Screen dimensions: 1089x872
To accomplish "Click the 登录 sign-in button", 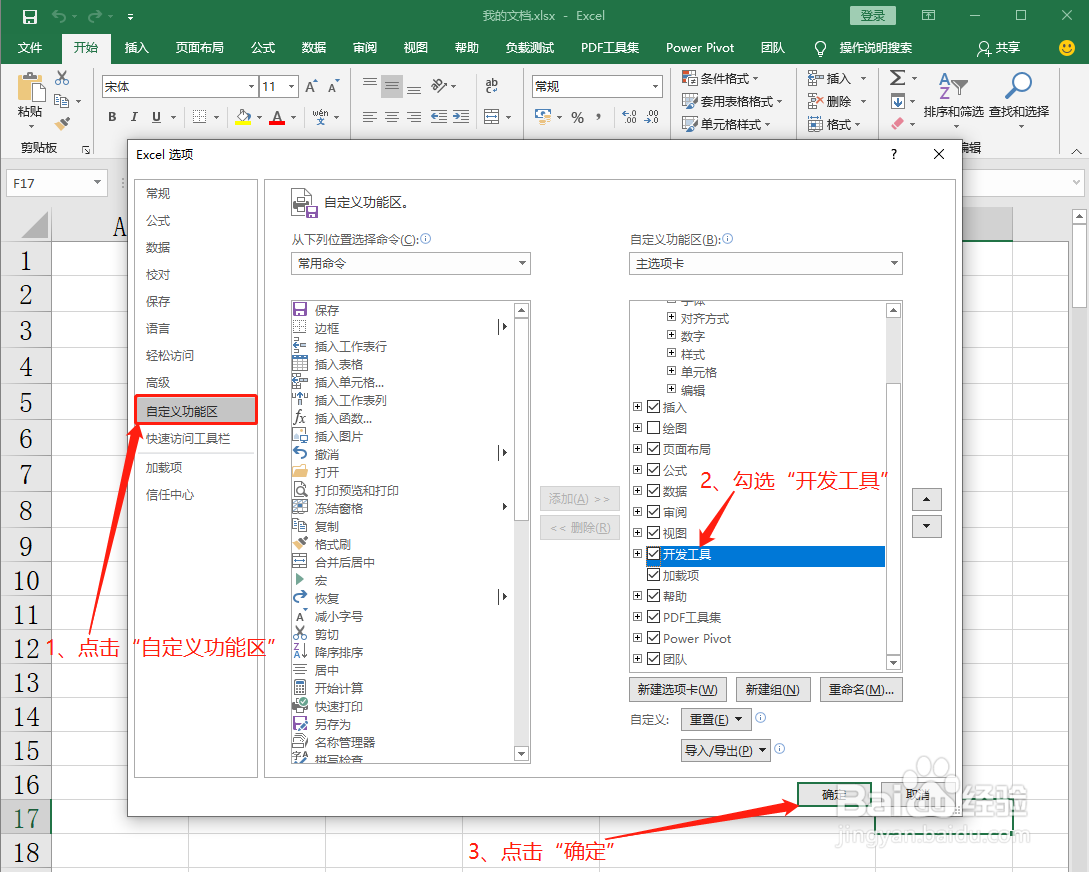I will pos(872,16).
